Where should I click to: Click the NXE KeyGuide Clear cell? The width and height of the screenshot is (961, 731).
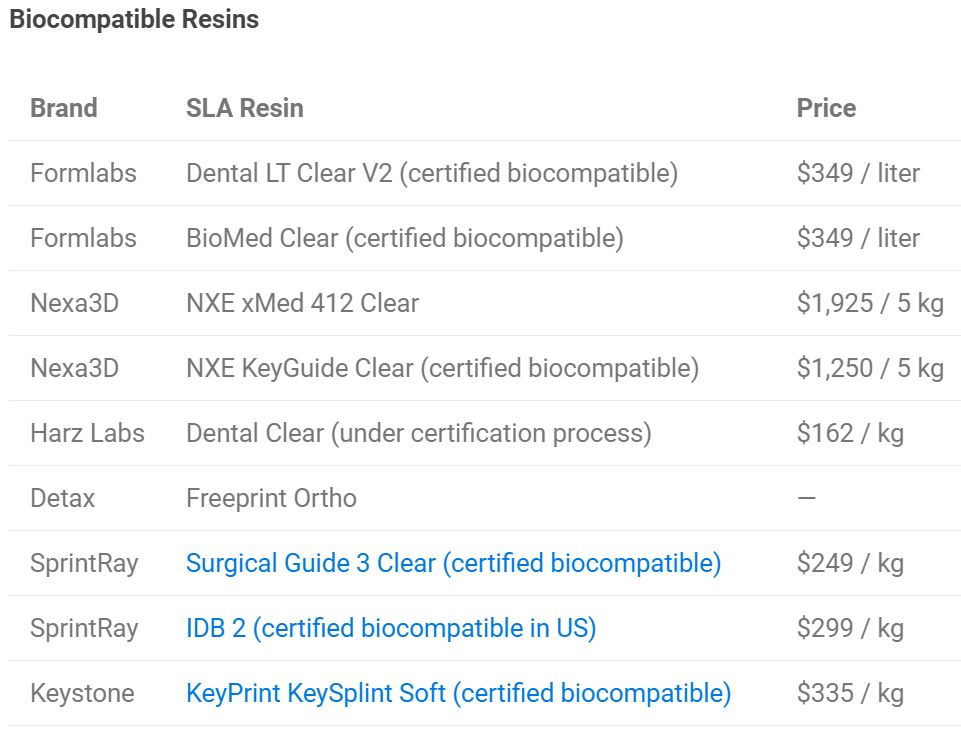pyautogui.click(x=443, y=368)
